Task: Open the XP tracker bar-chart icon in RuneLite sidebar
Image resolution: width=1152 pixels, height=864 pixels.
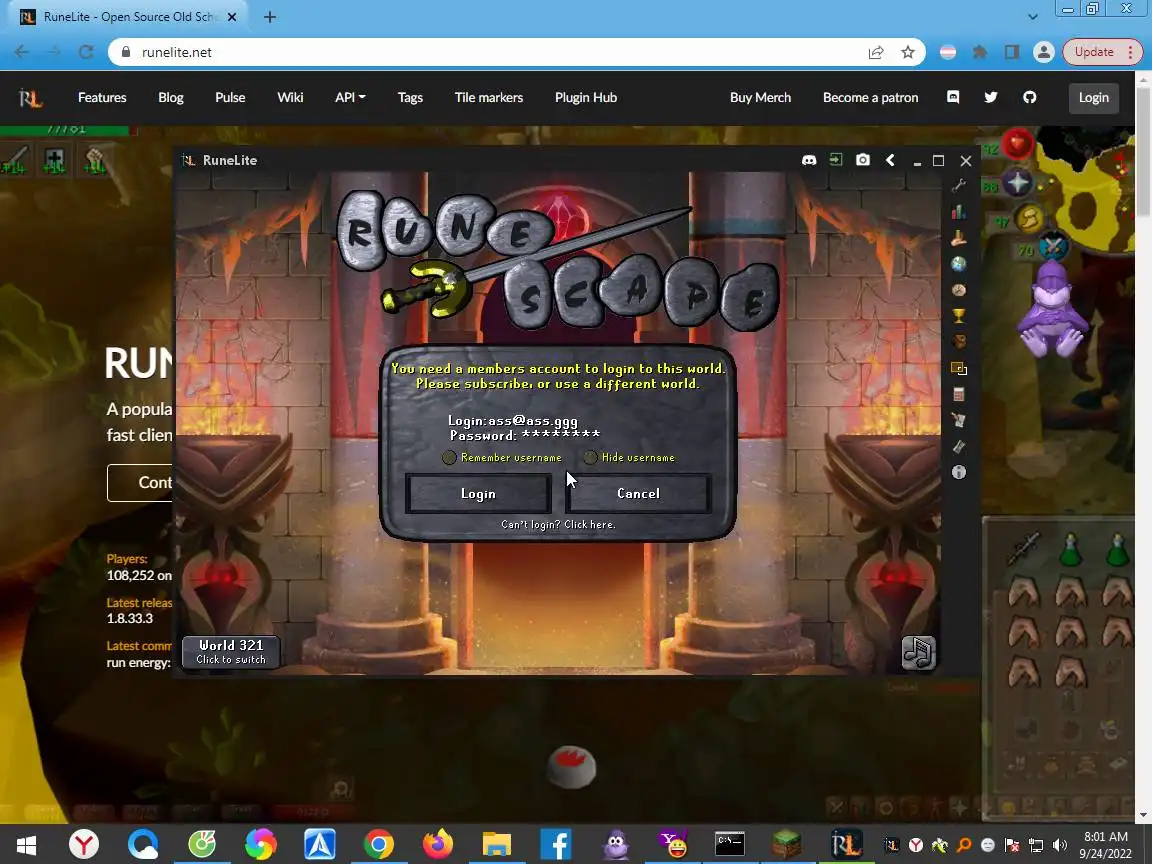Action: coord(958,212)
